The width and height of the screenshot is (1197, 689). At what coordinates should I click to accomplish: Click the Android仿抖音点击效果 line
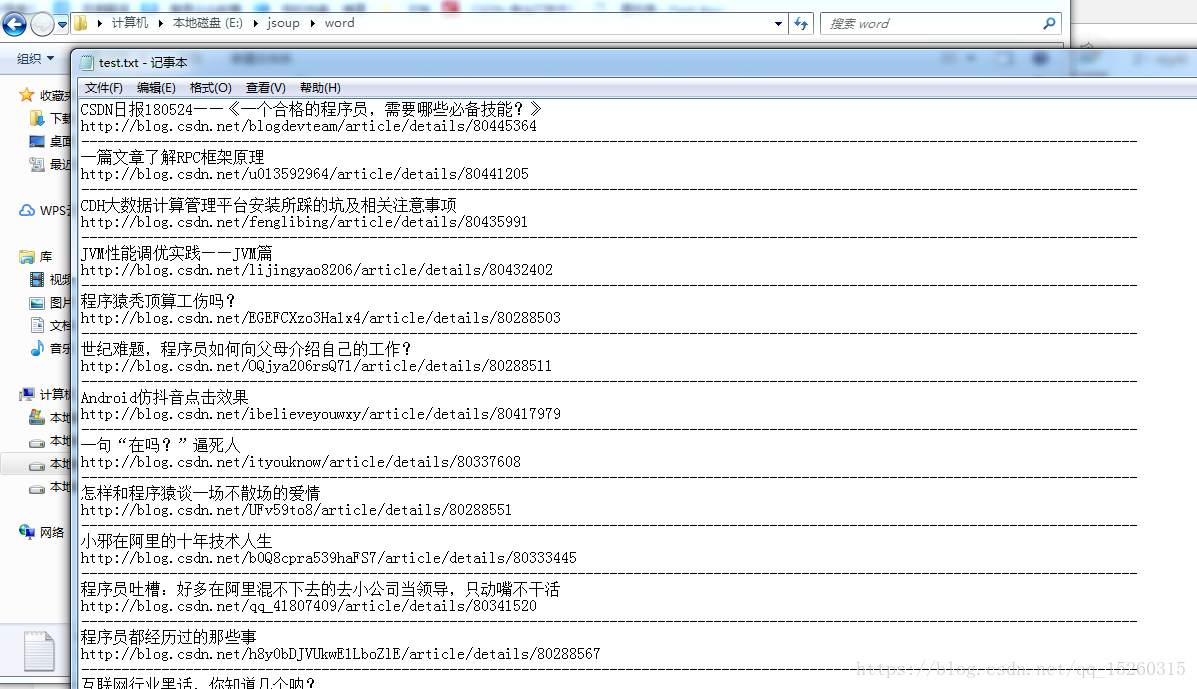click(164, 398)
